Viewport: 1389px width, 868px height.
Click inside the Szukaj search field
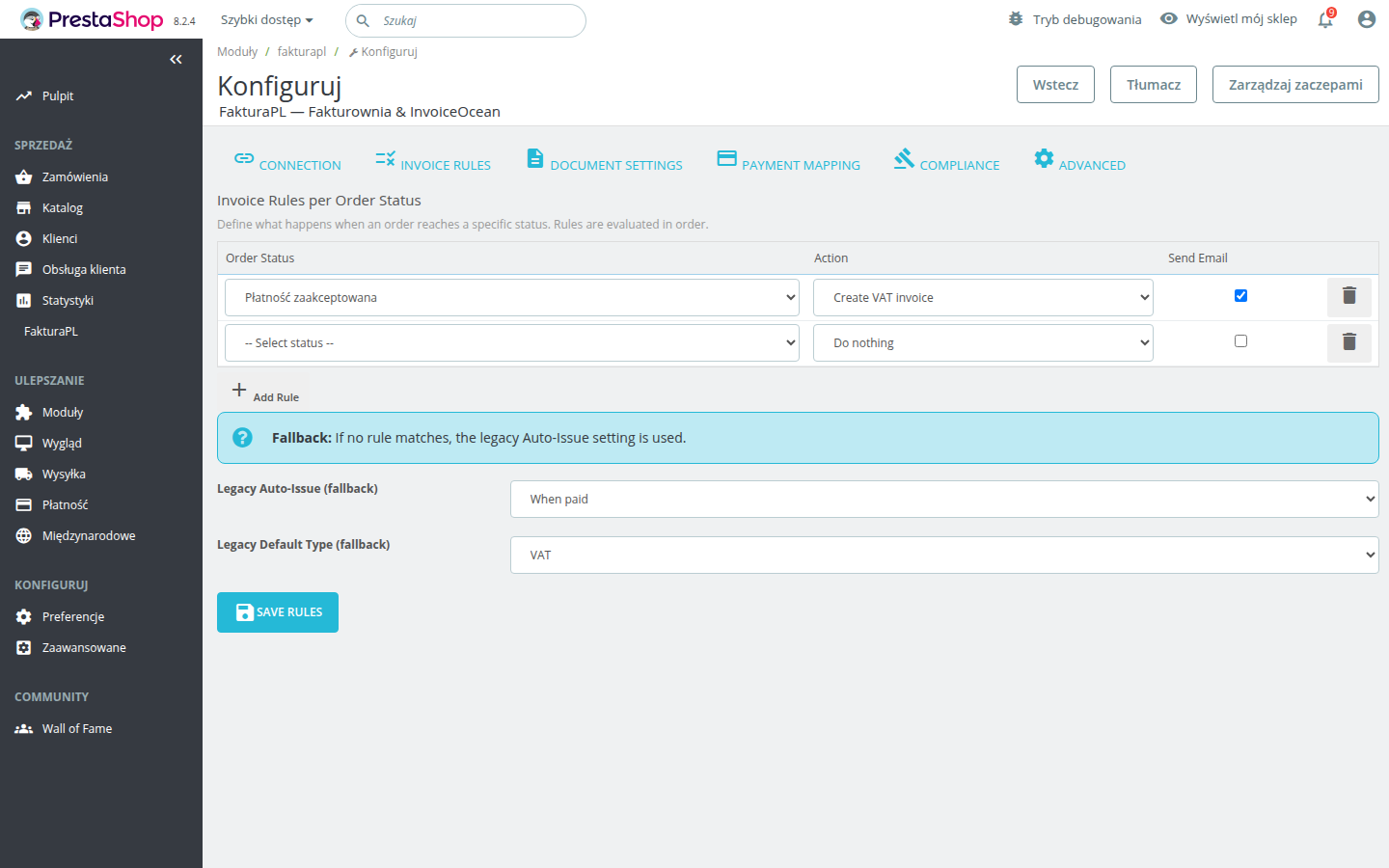point(465,20)
